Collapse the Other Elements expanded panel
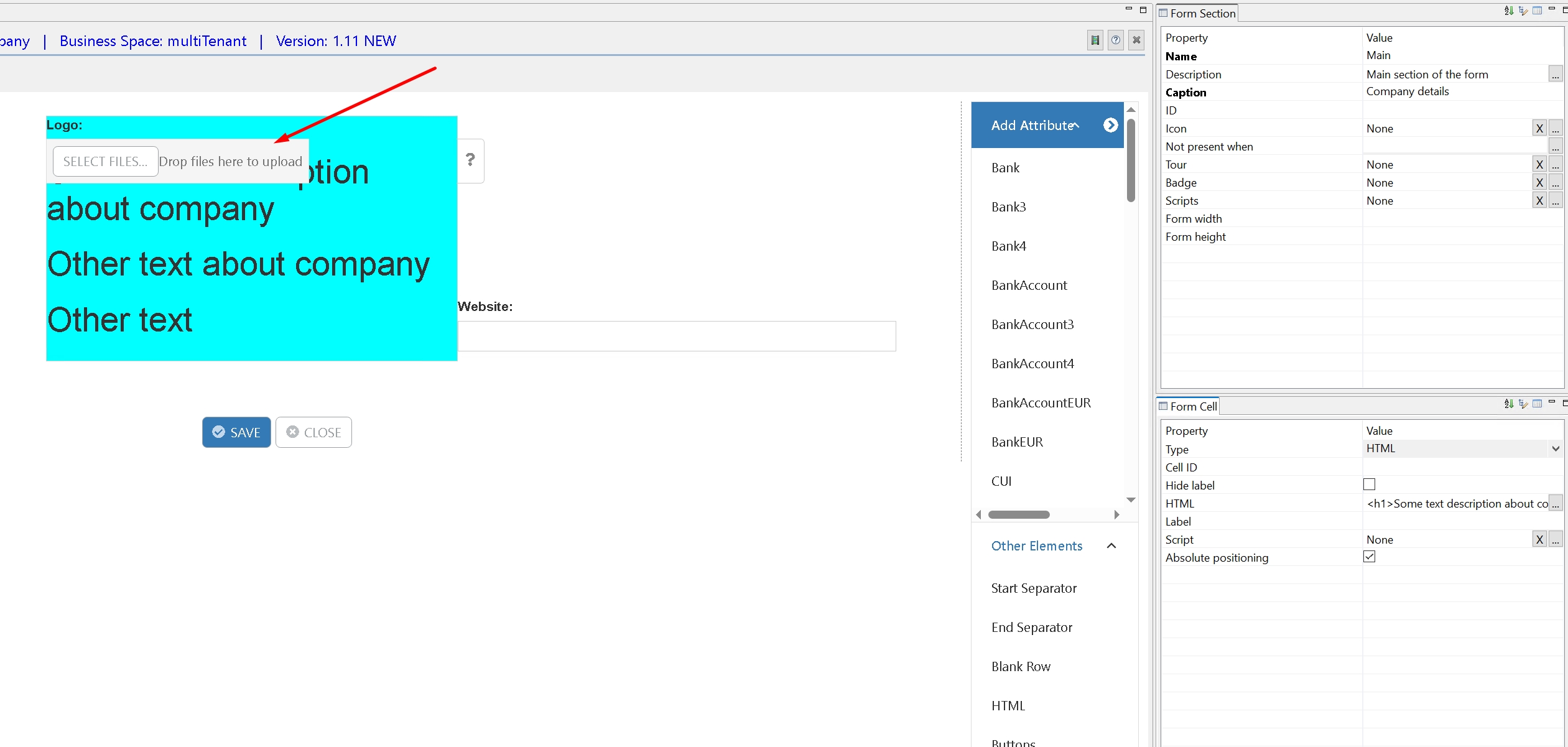This screenshot has height=747, width=1568. point(1113,545)
